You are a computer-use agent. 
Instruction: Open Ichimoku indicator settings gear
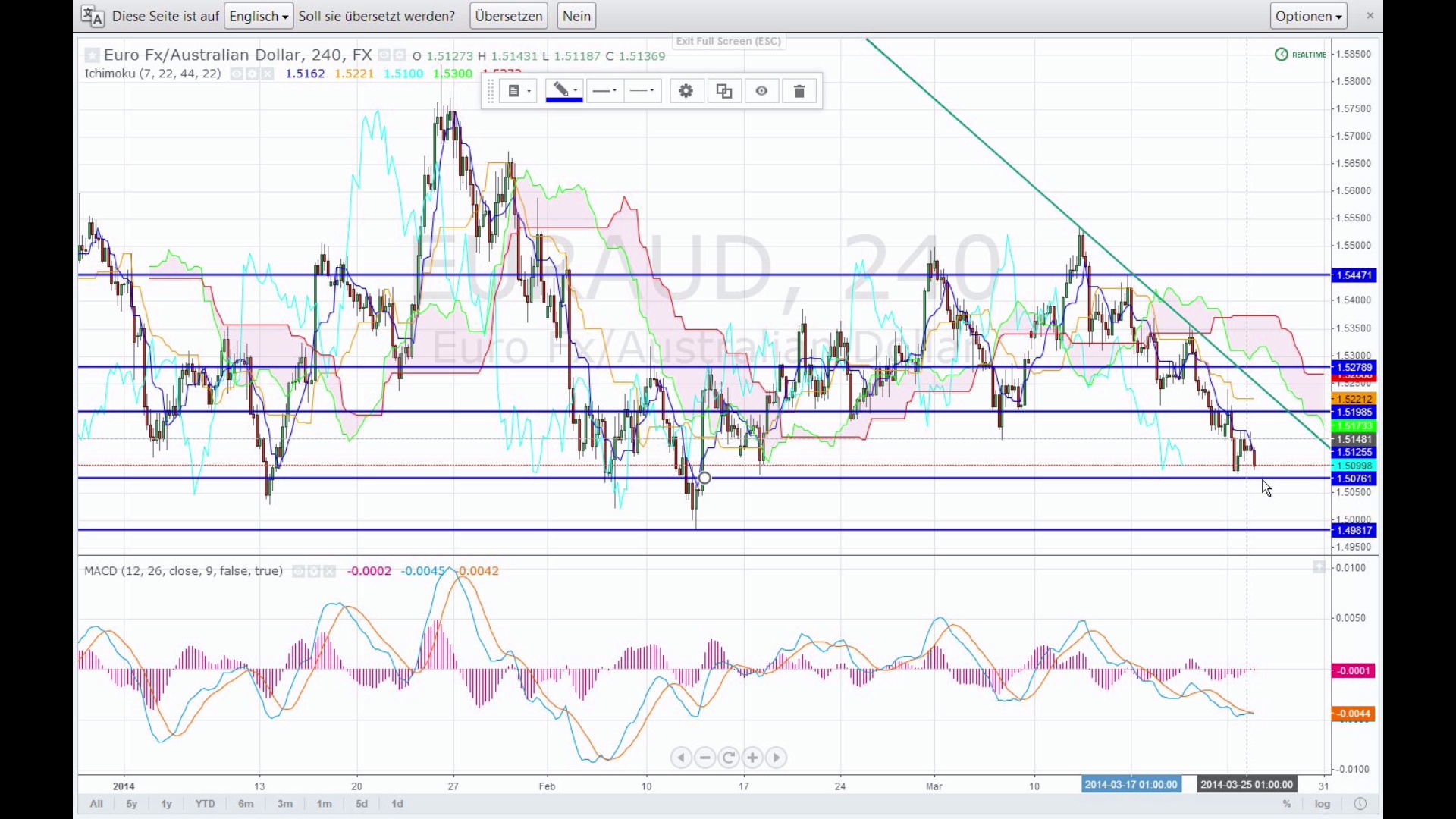[253, 74]
